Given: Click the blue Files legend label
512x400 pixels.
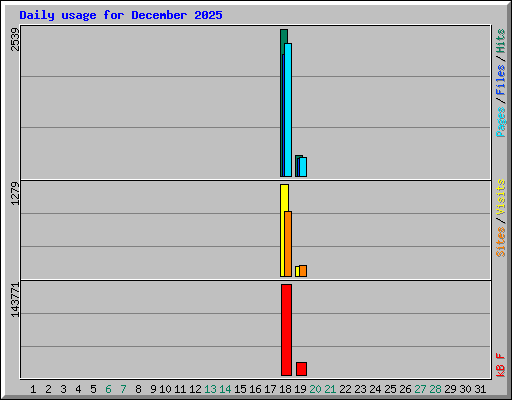Looking at the screenshot, I should click(501, 80).
